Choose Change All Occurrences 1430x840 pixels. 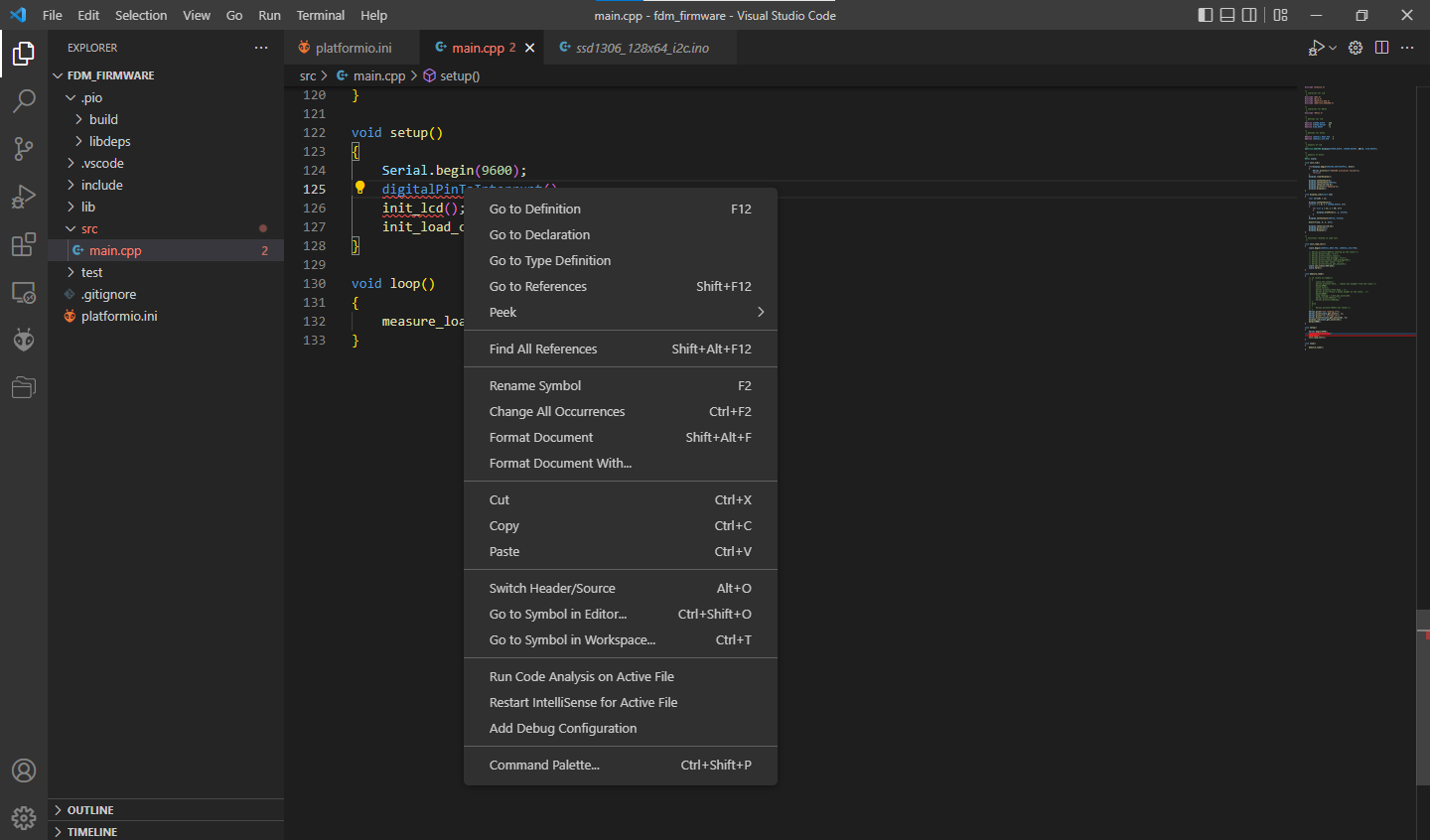pos(621,411)
